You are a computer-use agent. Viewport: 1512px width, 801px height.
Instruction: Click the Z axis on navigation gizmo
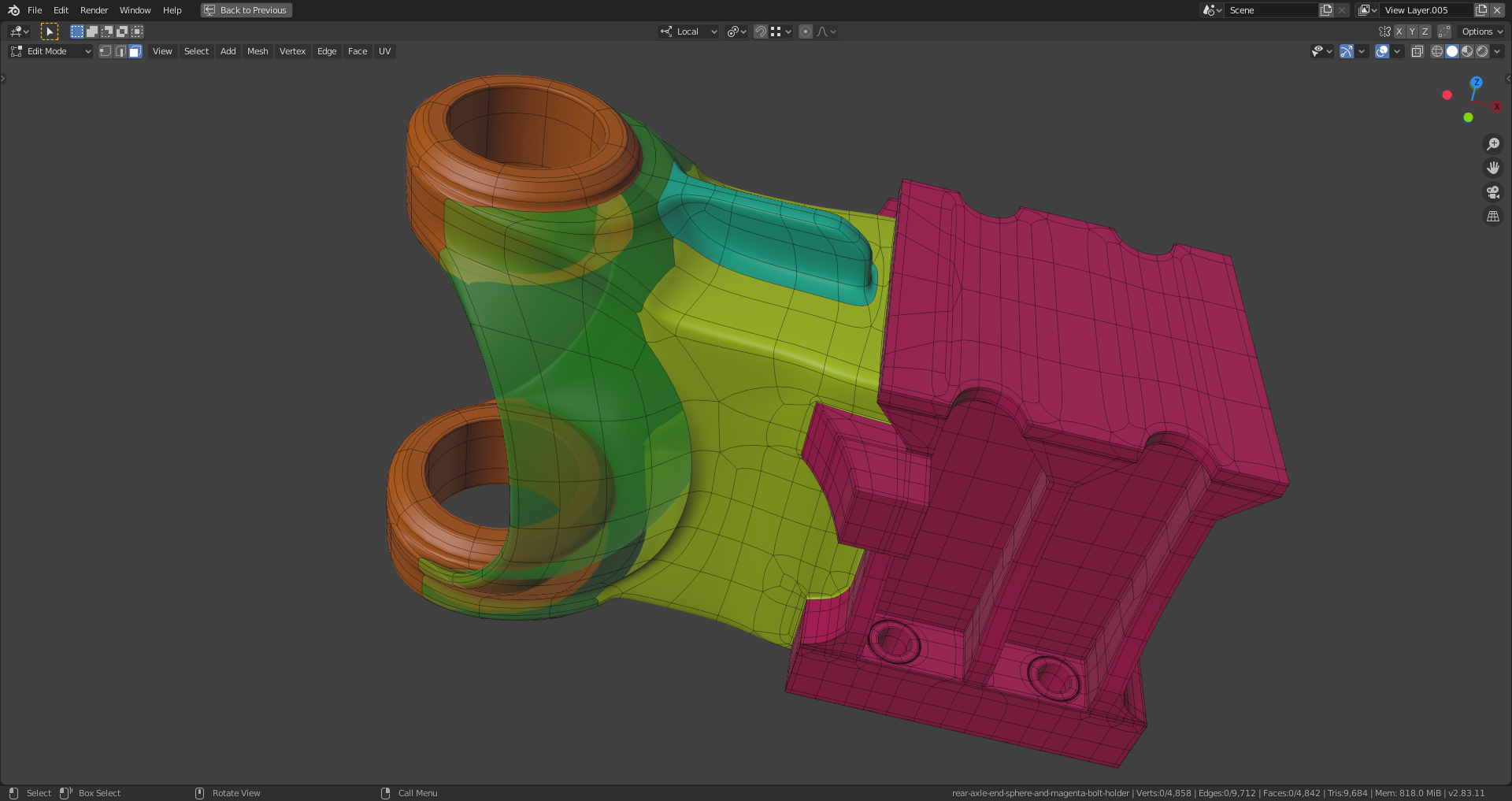(1477, 82)
